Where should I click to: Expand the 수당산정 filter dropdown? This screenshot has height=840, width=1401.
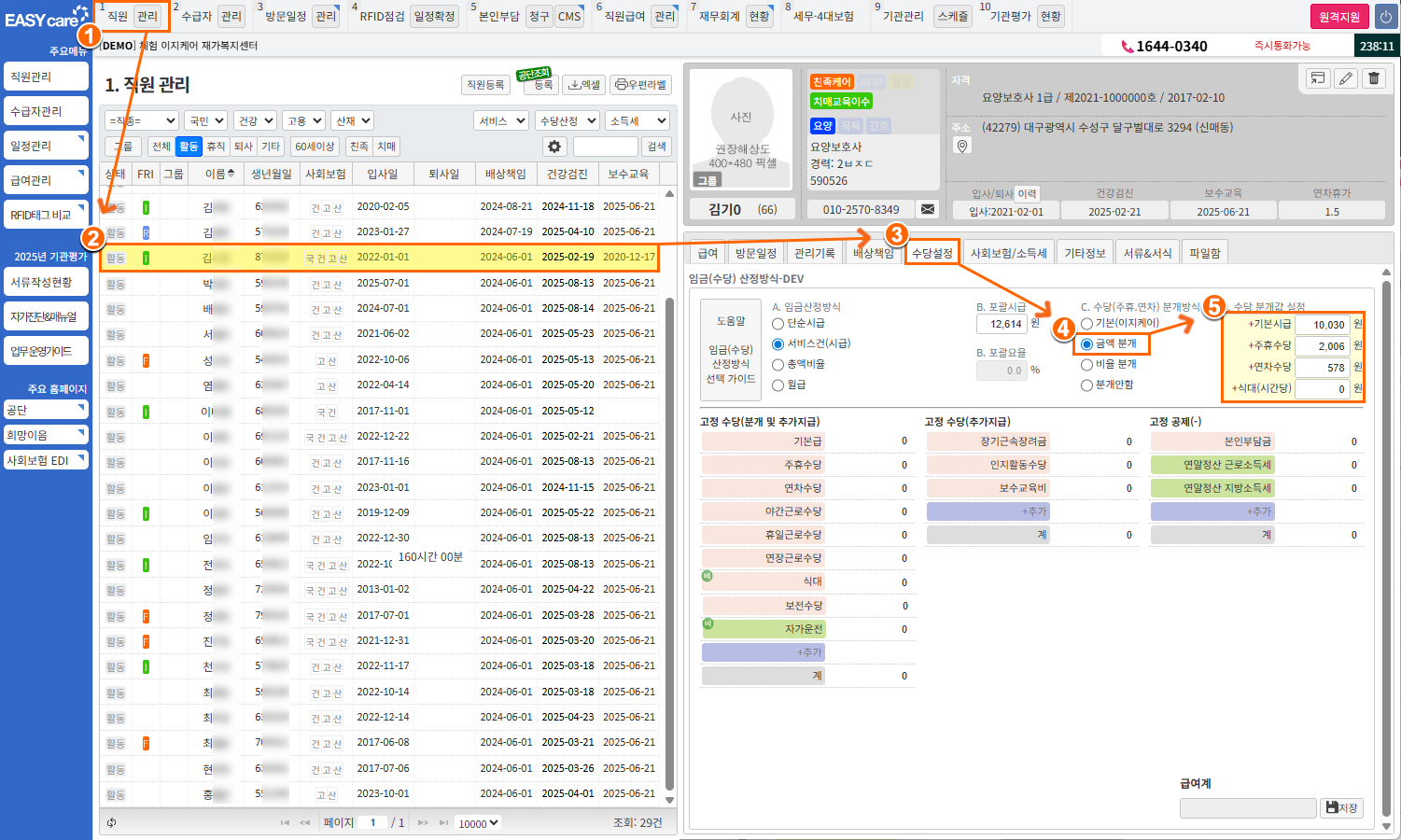click(x=567, y=120)
